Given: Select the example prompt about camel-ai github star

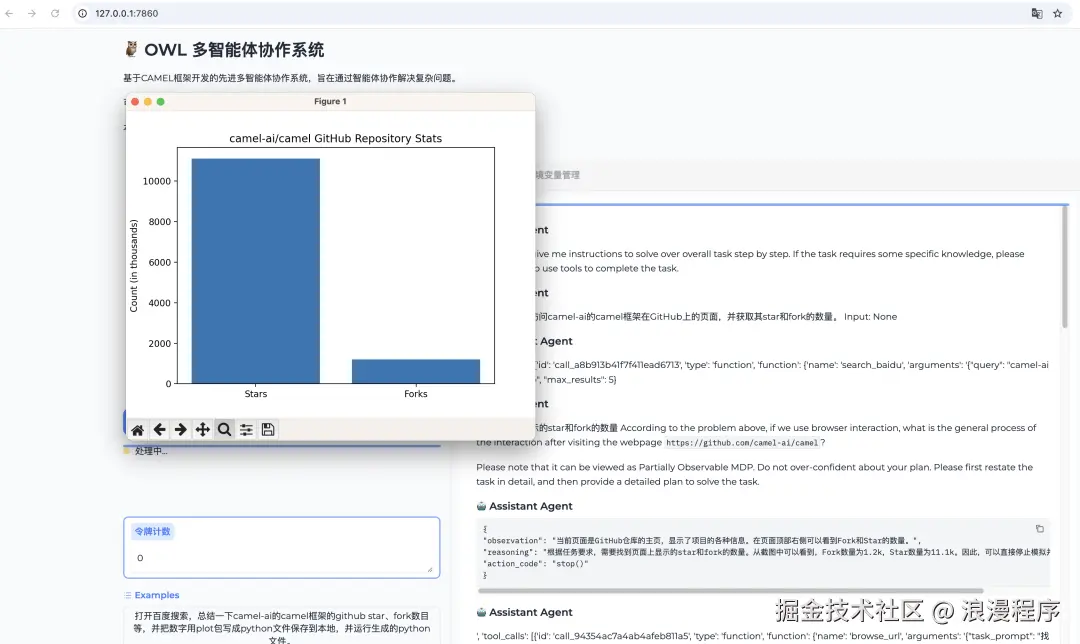Looking at the screenshot, I should click(x=282, y=627).
